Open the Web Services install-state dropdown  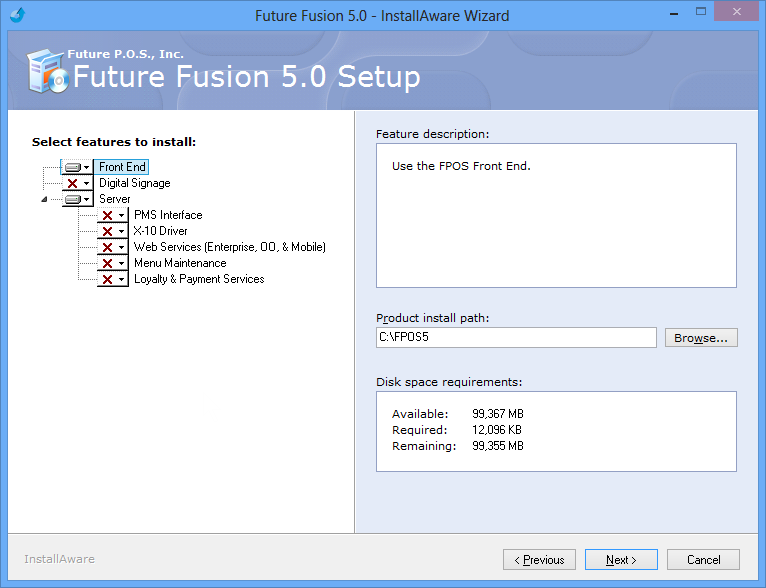(112, 247)
